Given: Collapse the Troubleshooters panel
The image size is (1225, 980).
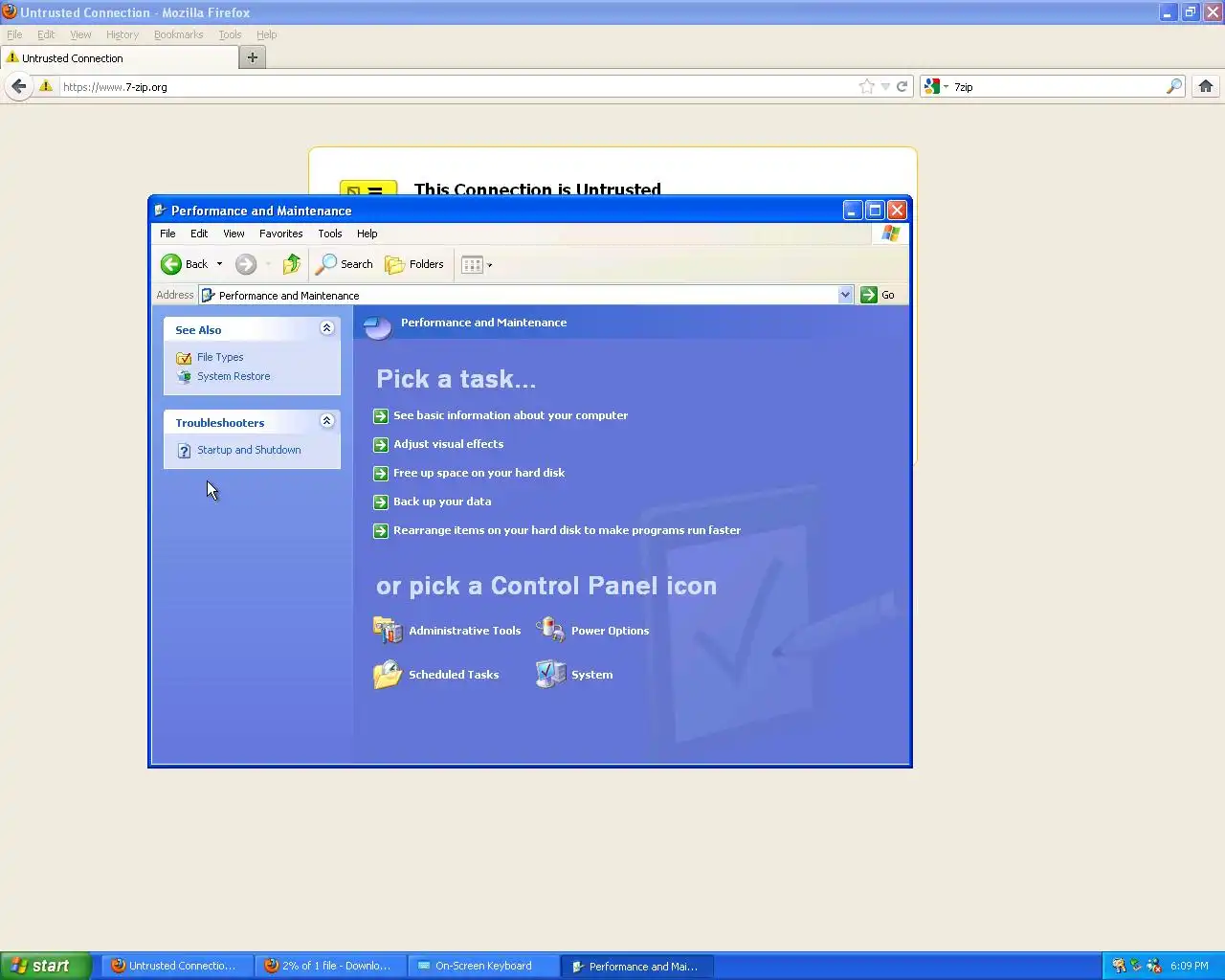Looking at the screenshot, I should 326,421.
